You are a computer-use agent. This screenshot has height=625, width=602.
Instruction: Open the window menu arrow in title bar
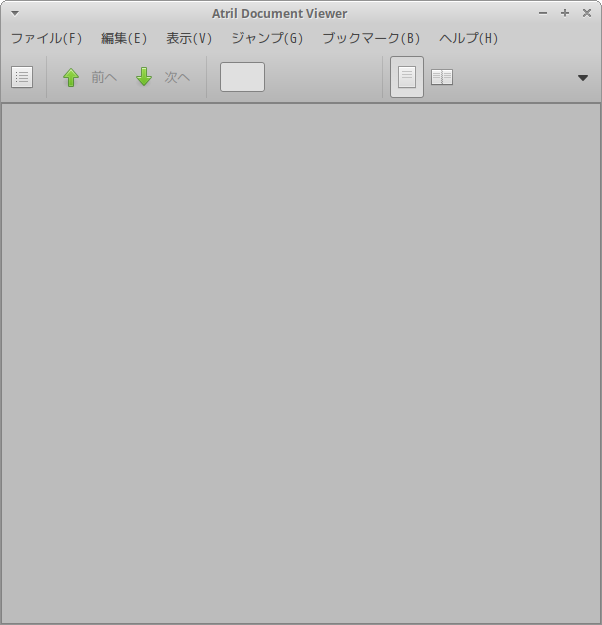point(15,13)
